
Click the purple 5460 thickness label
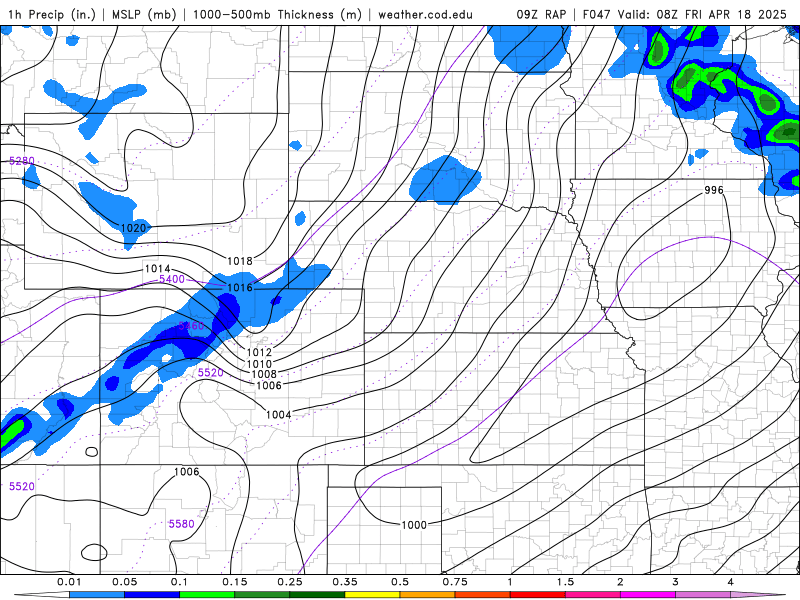[191, 326]
